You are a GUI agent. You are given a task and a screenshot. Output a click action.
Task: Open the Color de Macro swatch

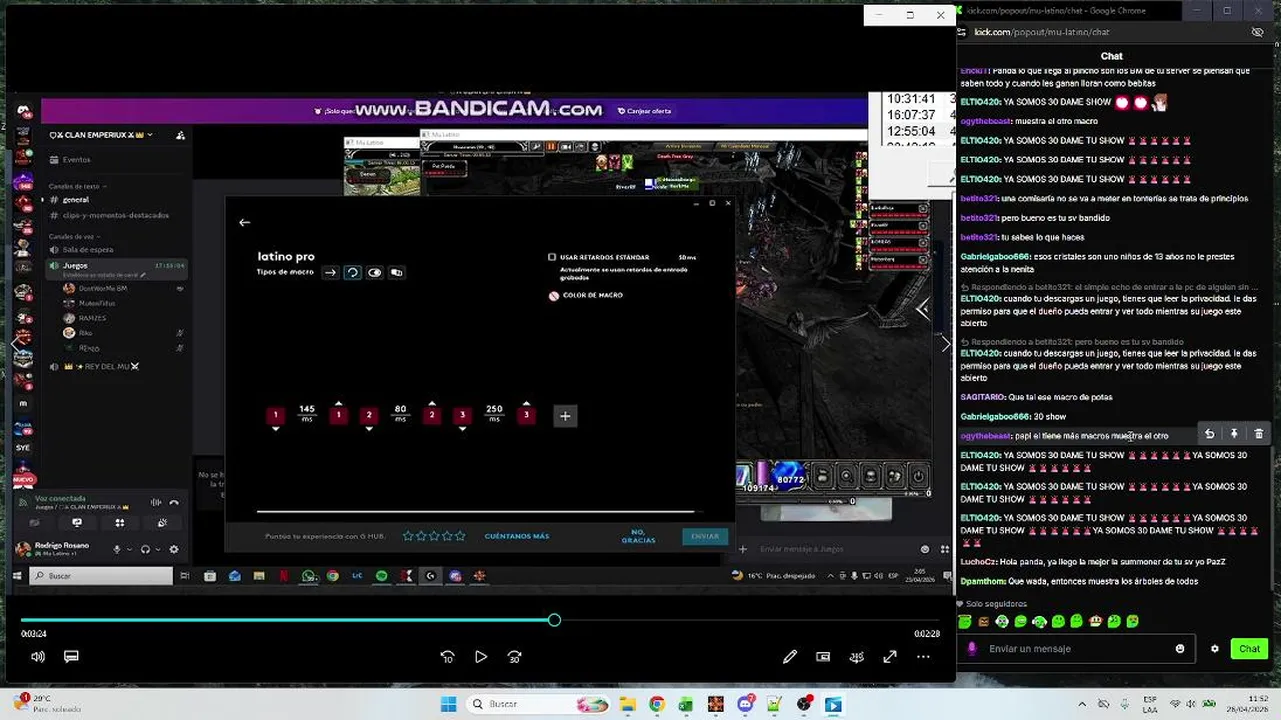point(554,295)
